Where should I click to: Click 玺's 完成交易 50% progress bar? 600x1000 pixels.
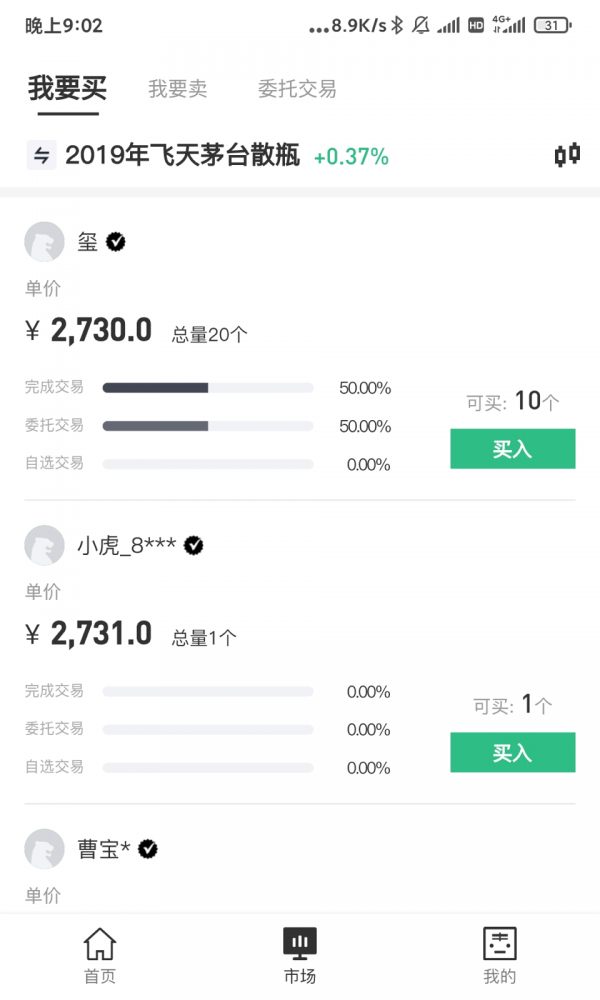[207, 387]
